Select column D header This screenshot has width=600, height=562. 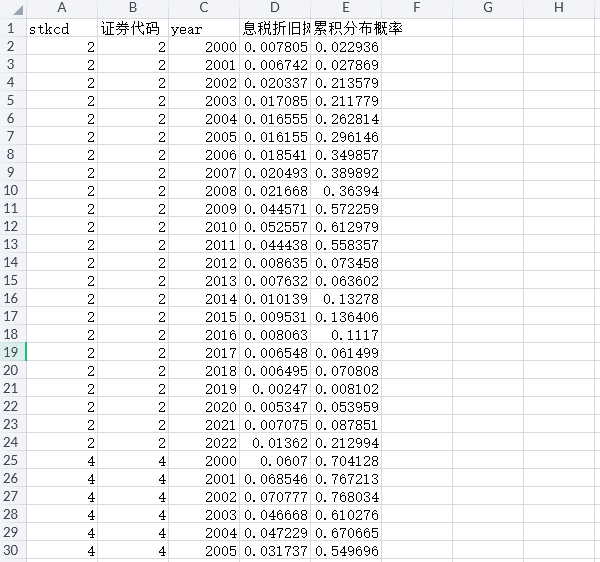click(x=275, y=7)
